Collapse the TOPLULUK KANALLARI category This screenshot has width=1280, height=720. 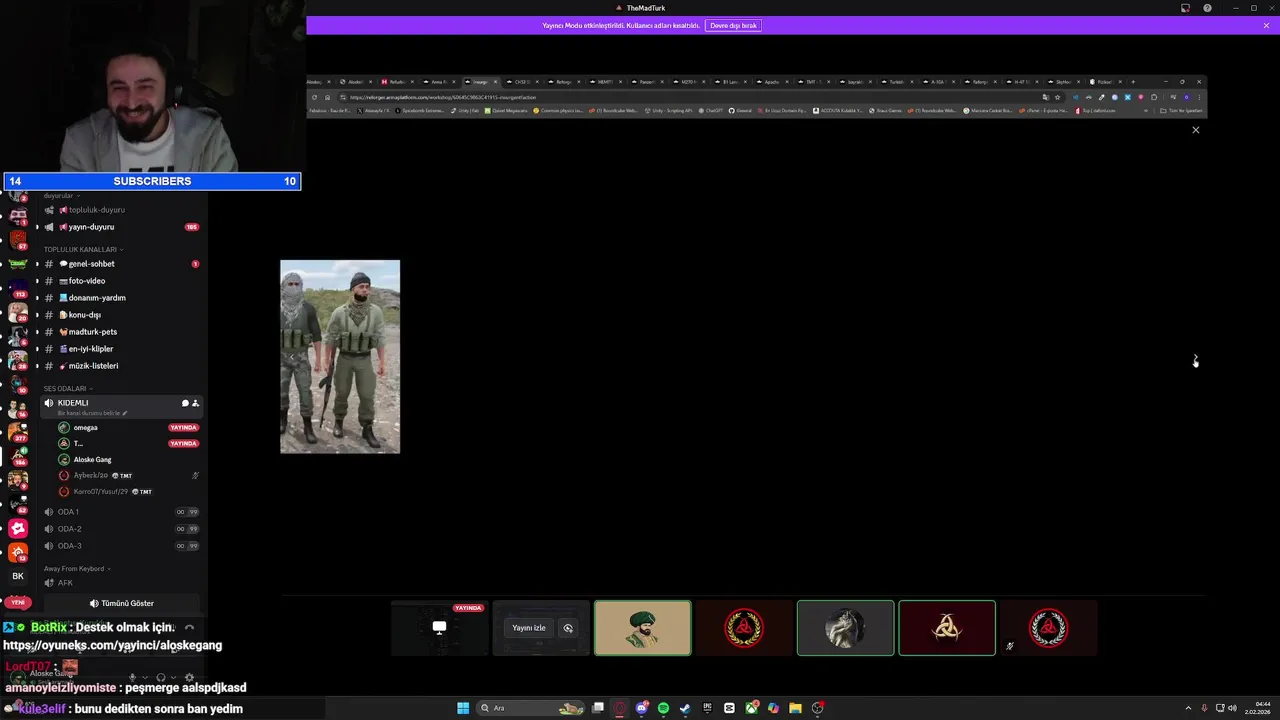pos(83,249)
